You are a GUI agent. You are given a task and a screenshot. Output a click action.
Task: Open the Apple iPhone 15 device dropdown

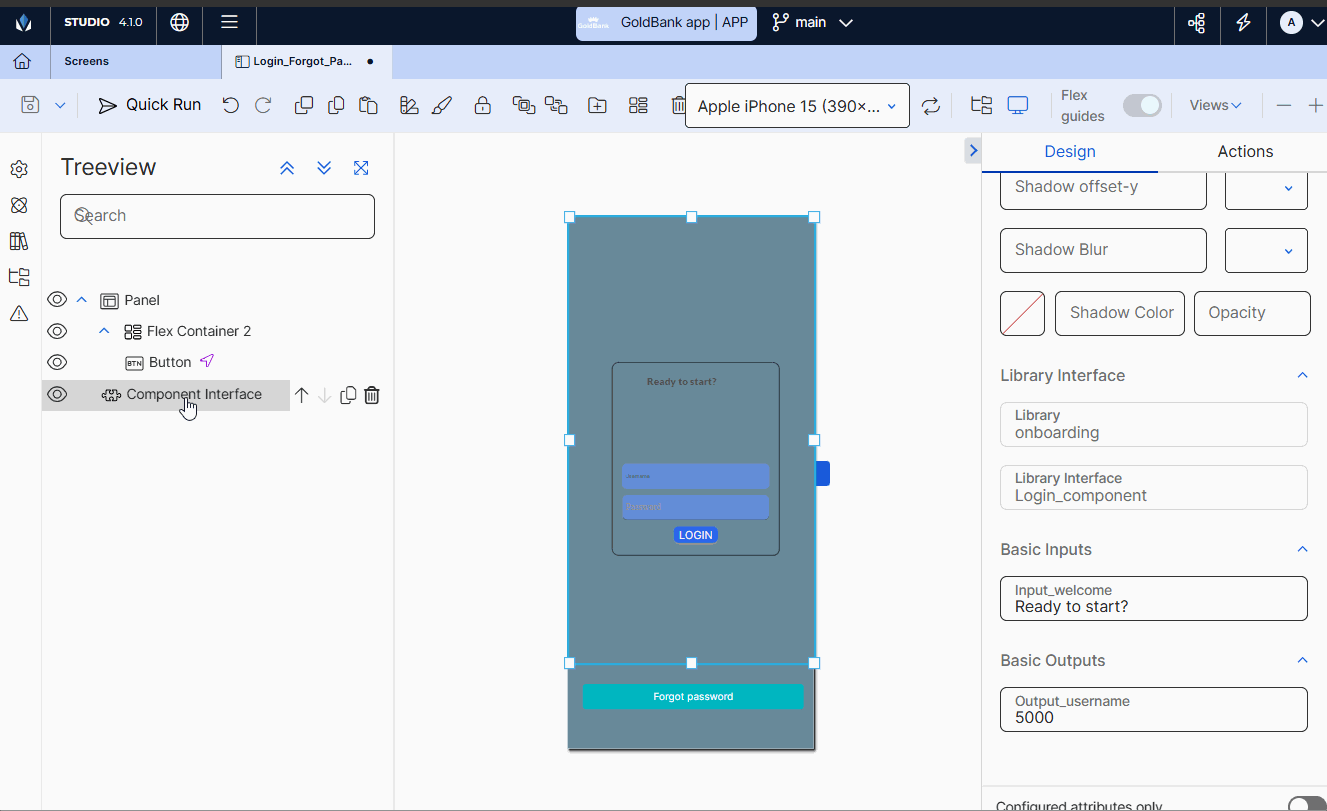tap(797, 106)
